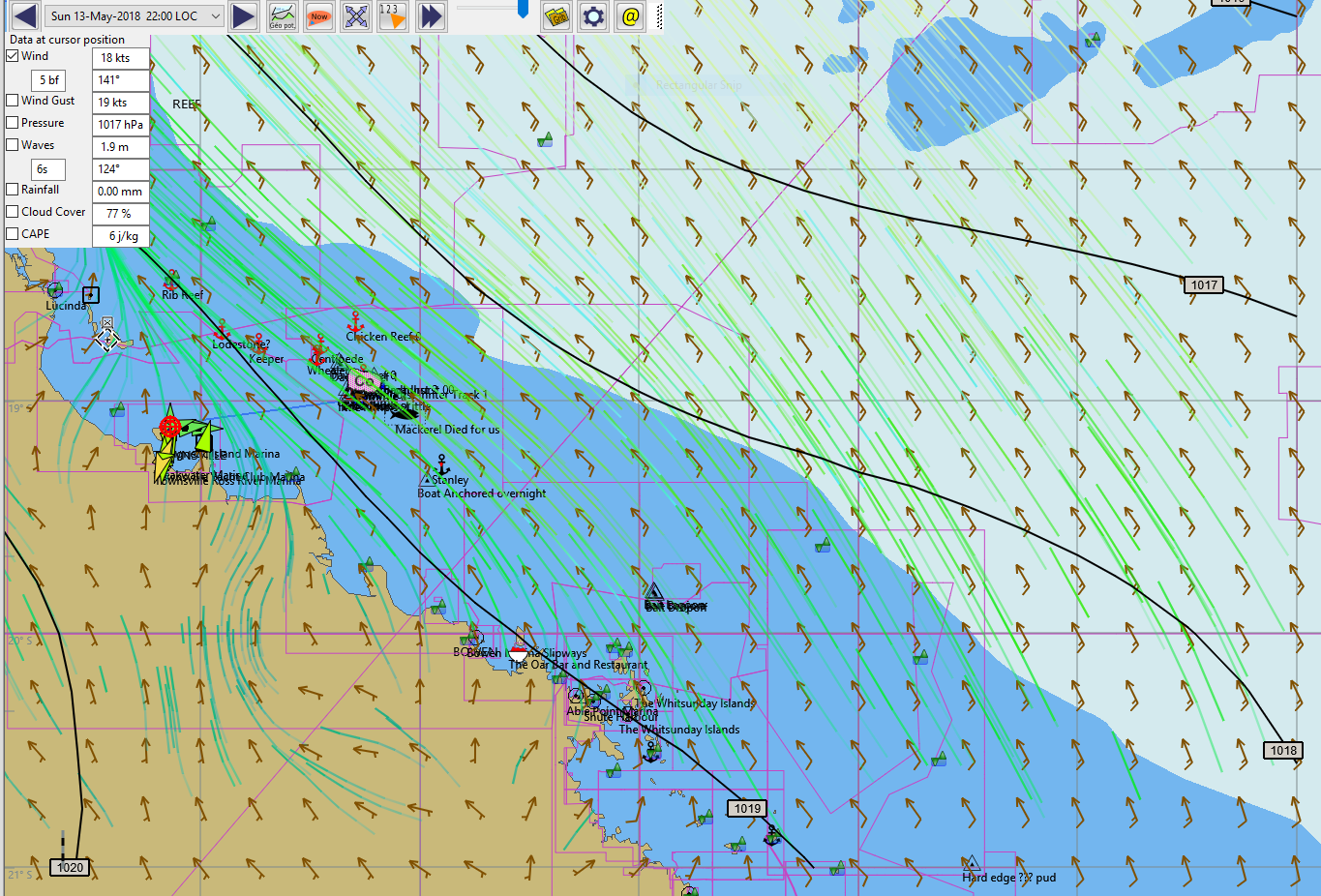Select the gust value 19 kts

click(121, 103)
